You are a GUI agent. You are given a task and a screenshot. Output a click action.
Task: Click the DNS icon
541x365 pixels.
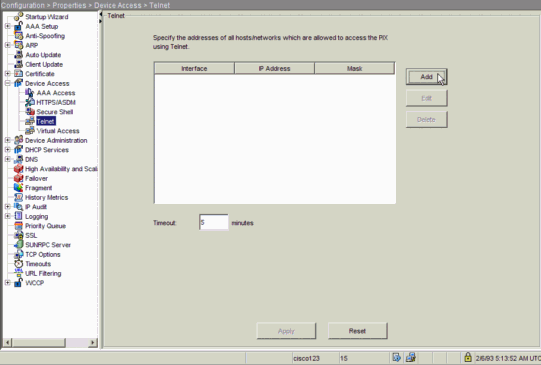point(19,159)
